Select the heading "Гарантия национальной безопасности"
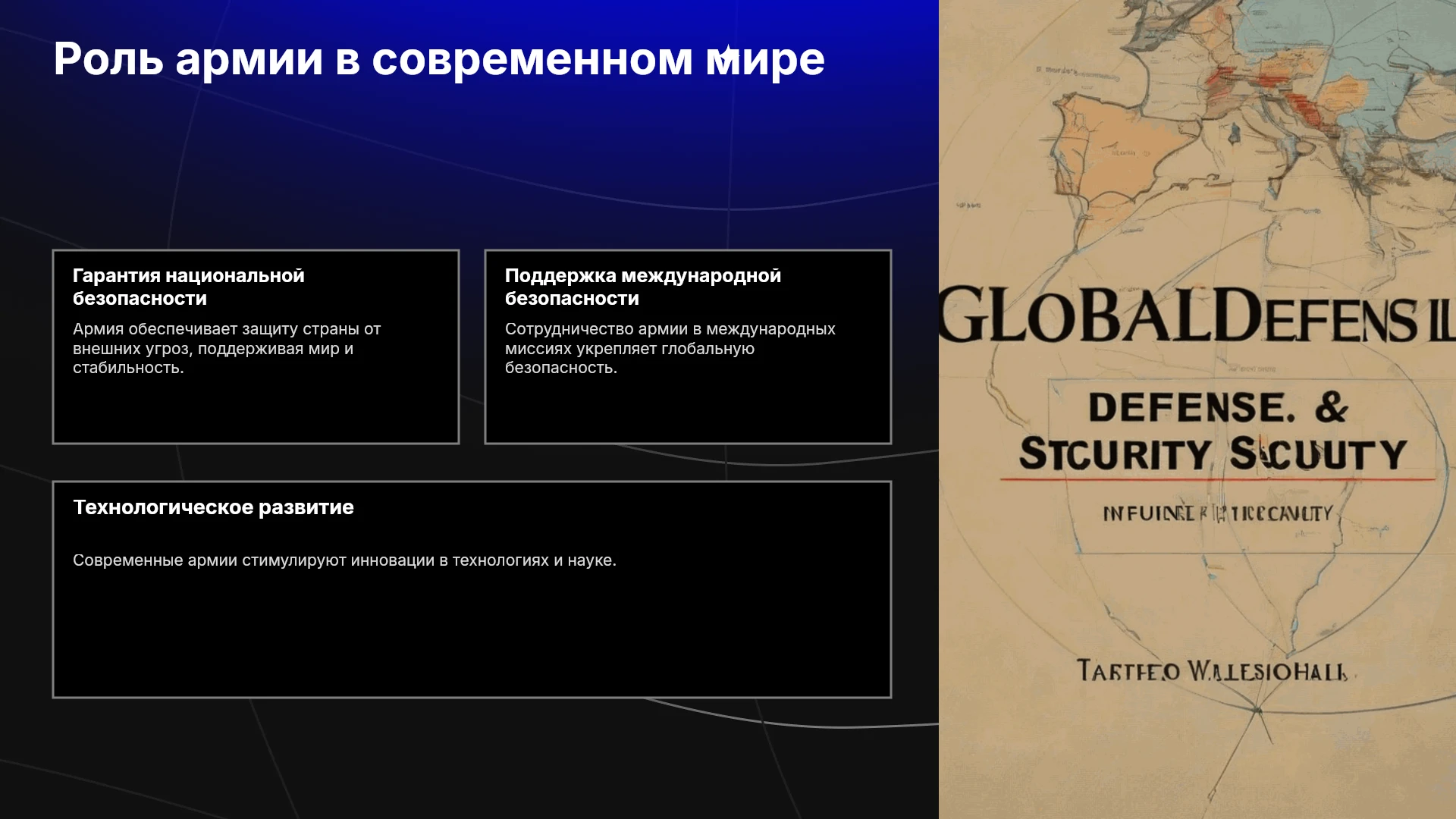1456x819 pixels. pyautogui.click(x=189, y=287)
